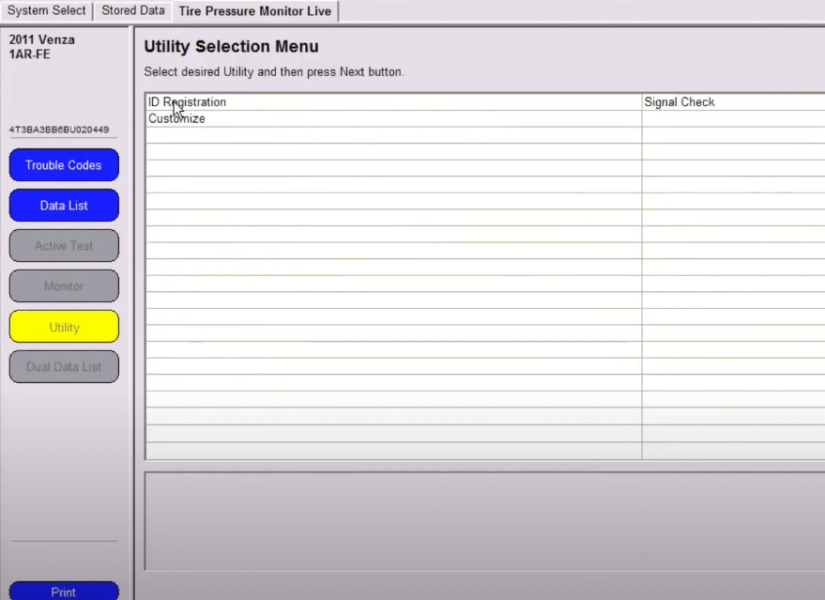Select the Tire Pressure Monitor Live tab
The image size is (825, 600).
pos(255,11)
